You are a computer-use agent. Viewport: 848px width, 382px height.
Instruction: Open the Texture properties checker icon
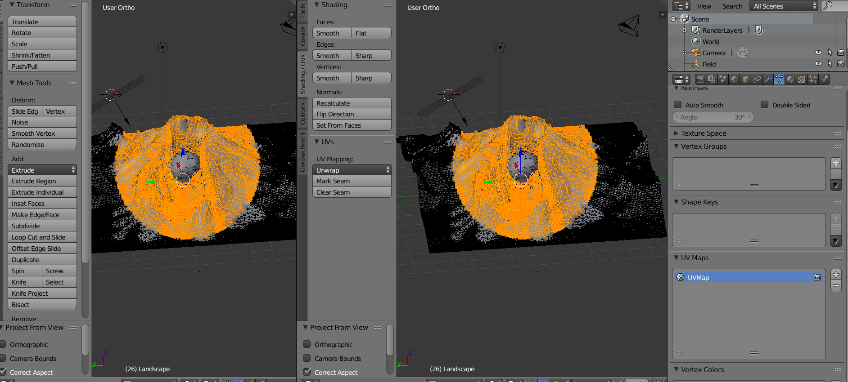pos(801,80)
